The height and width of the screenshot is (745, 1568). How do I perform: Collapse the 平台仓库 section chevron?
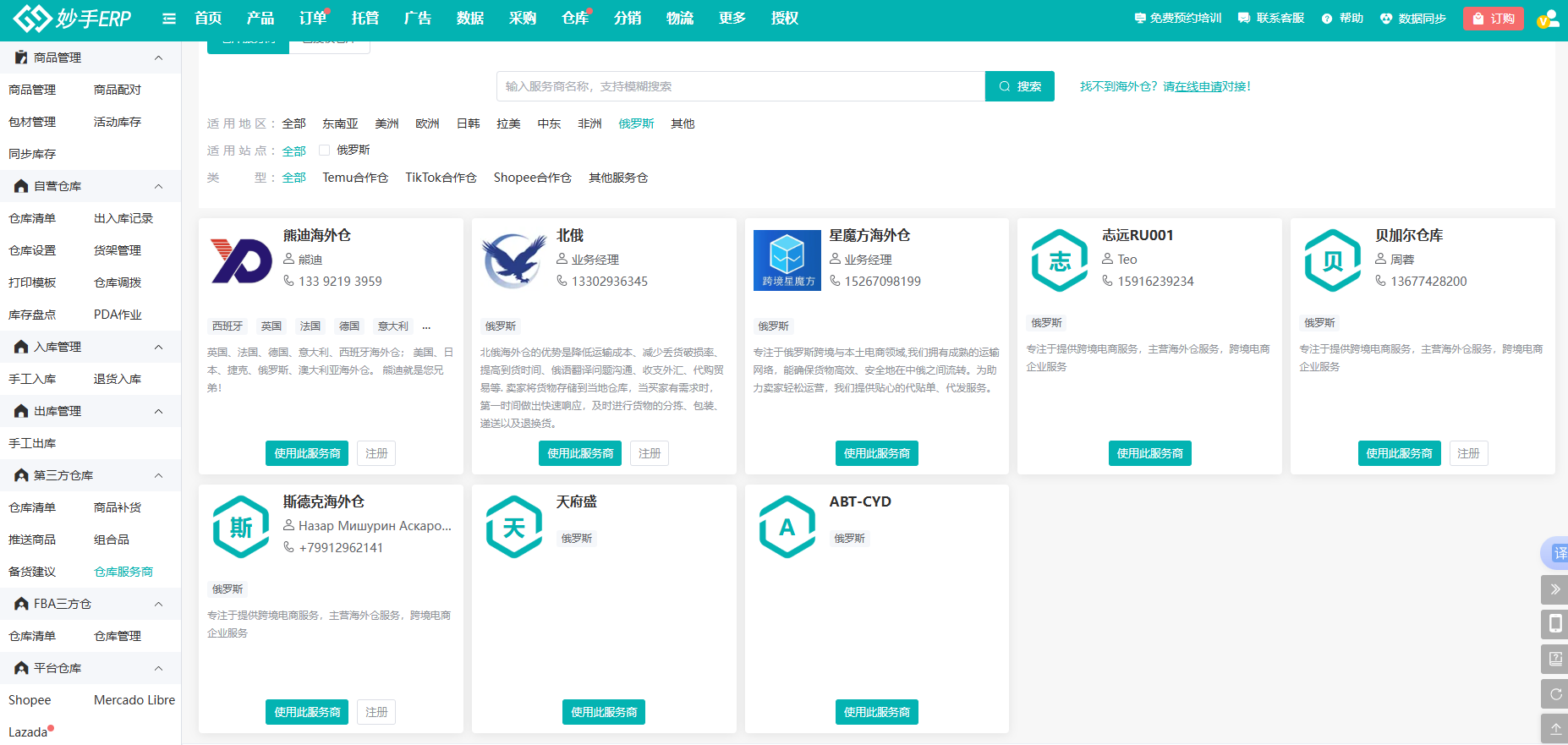point(158,668)
